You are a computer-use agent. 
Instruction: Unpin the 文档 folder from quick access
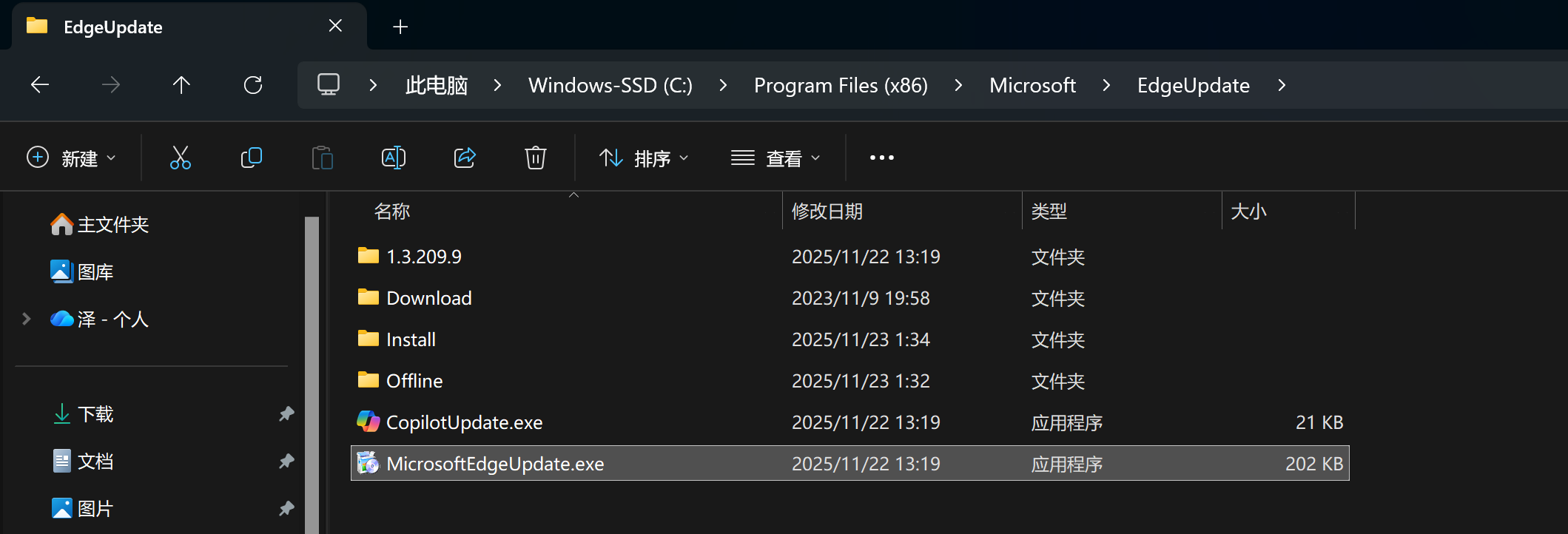click(x=286, y=462)
